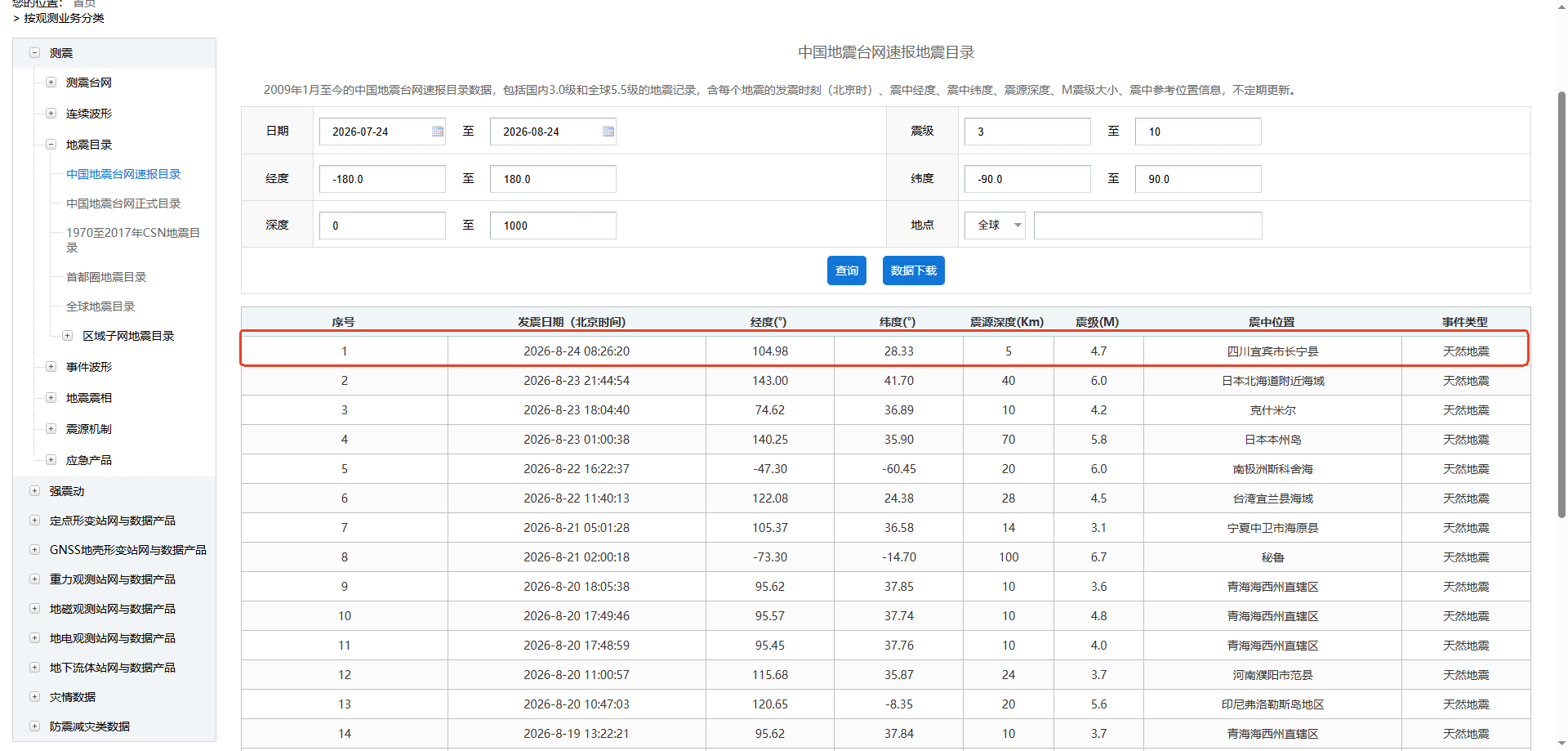Click the 地点 location text field
This screenshot has width=1568, height=751.
coord(1148,226)
